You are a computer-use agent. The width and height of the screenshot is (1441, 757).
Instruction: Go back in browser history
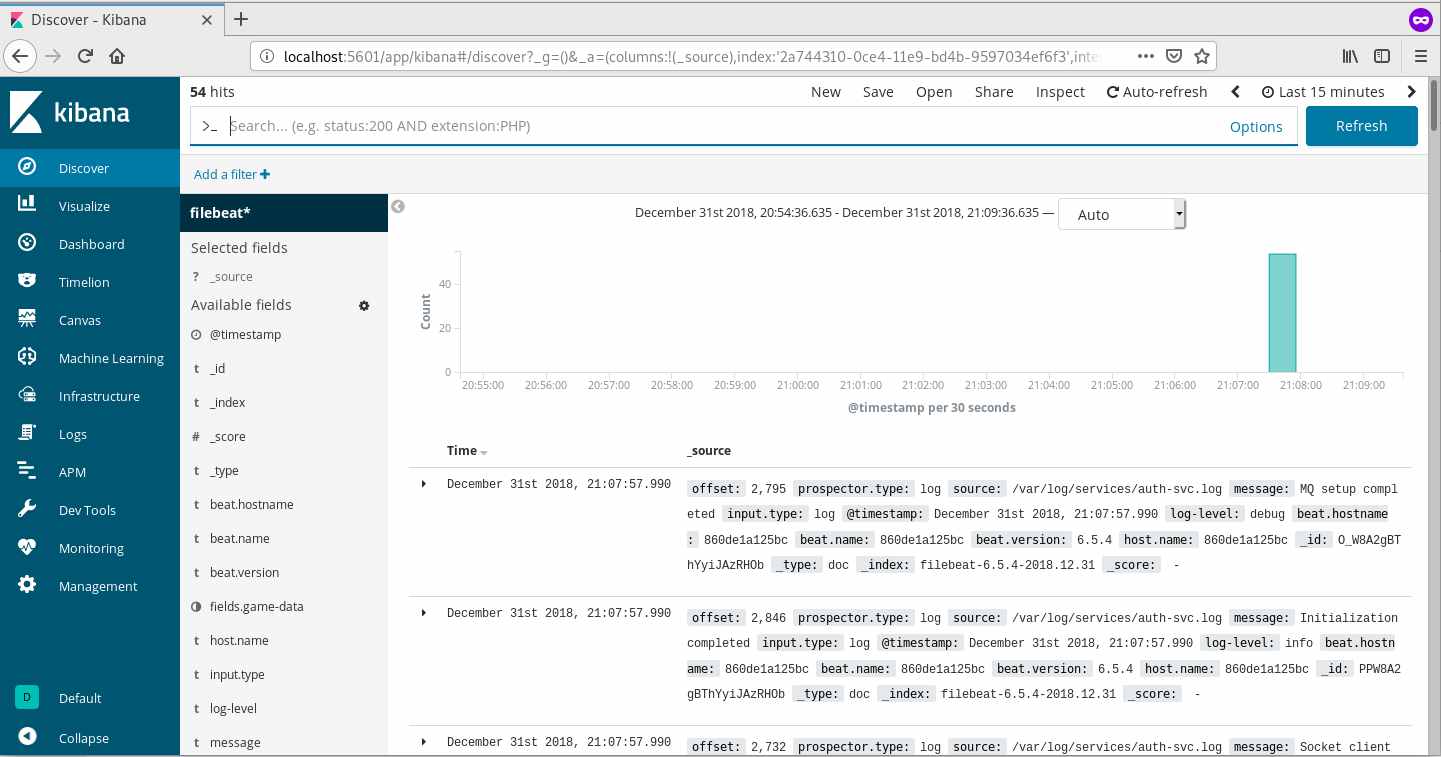22,56
